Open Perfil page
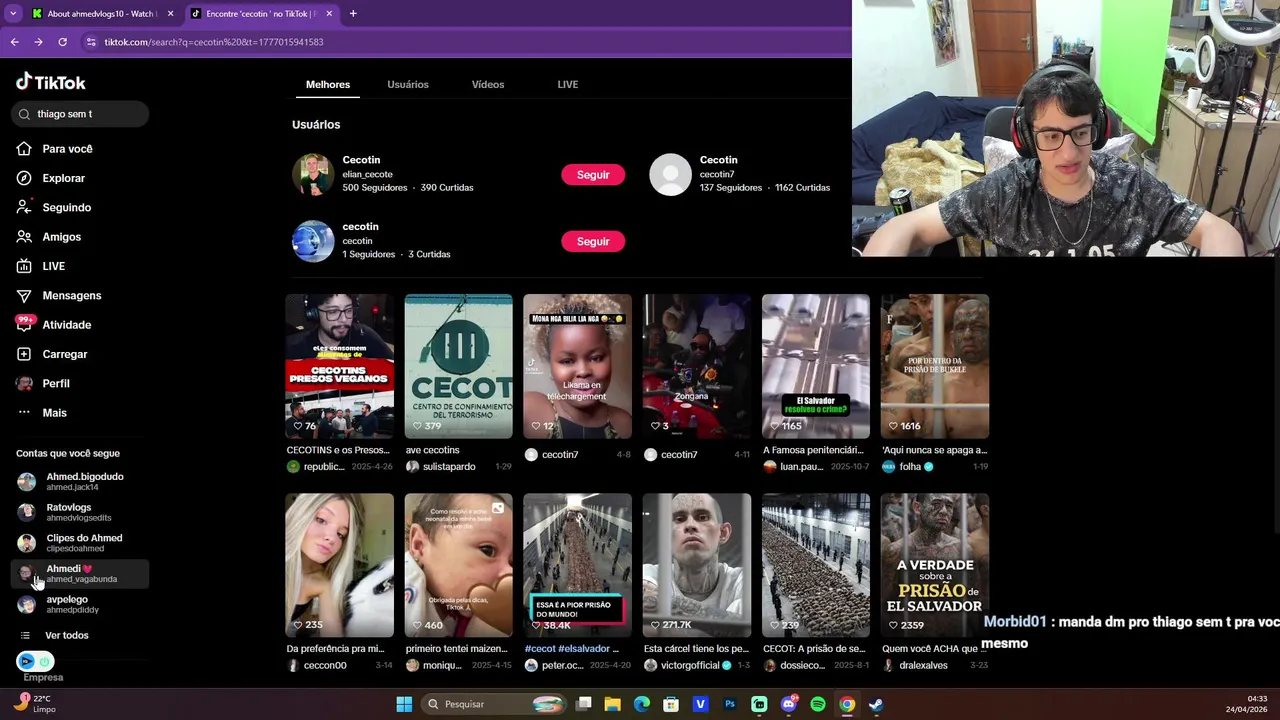Image resolution: width=1280 pixels, height=720 pixels. (x=55, y=384)
